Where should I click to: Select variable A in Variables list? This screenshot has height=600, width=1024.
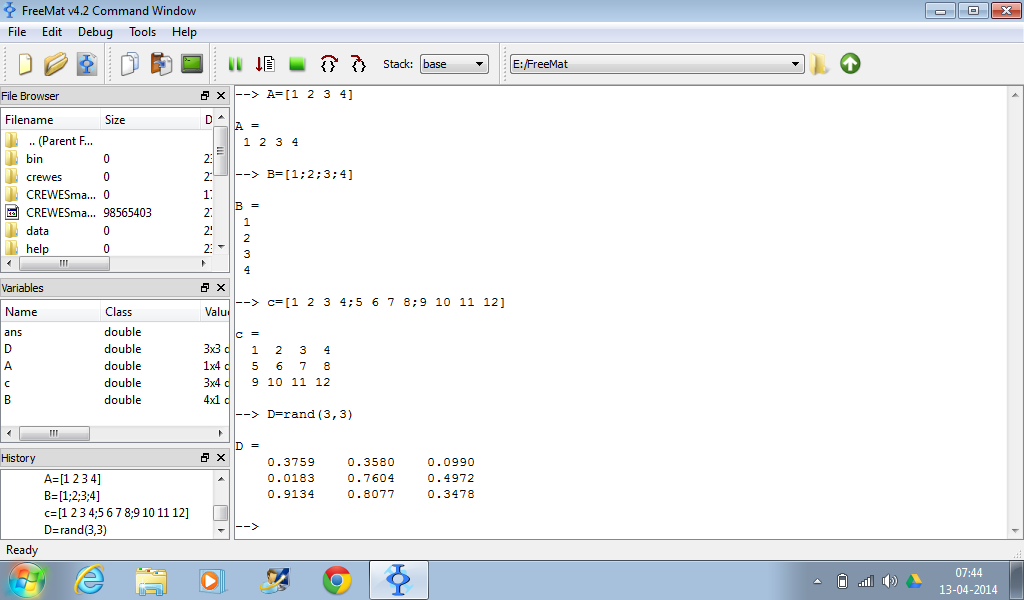[115, 366]
